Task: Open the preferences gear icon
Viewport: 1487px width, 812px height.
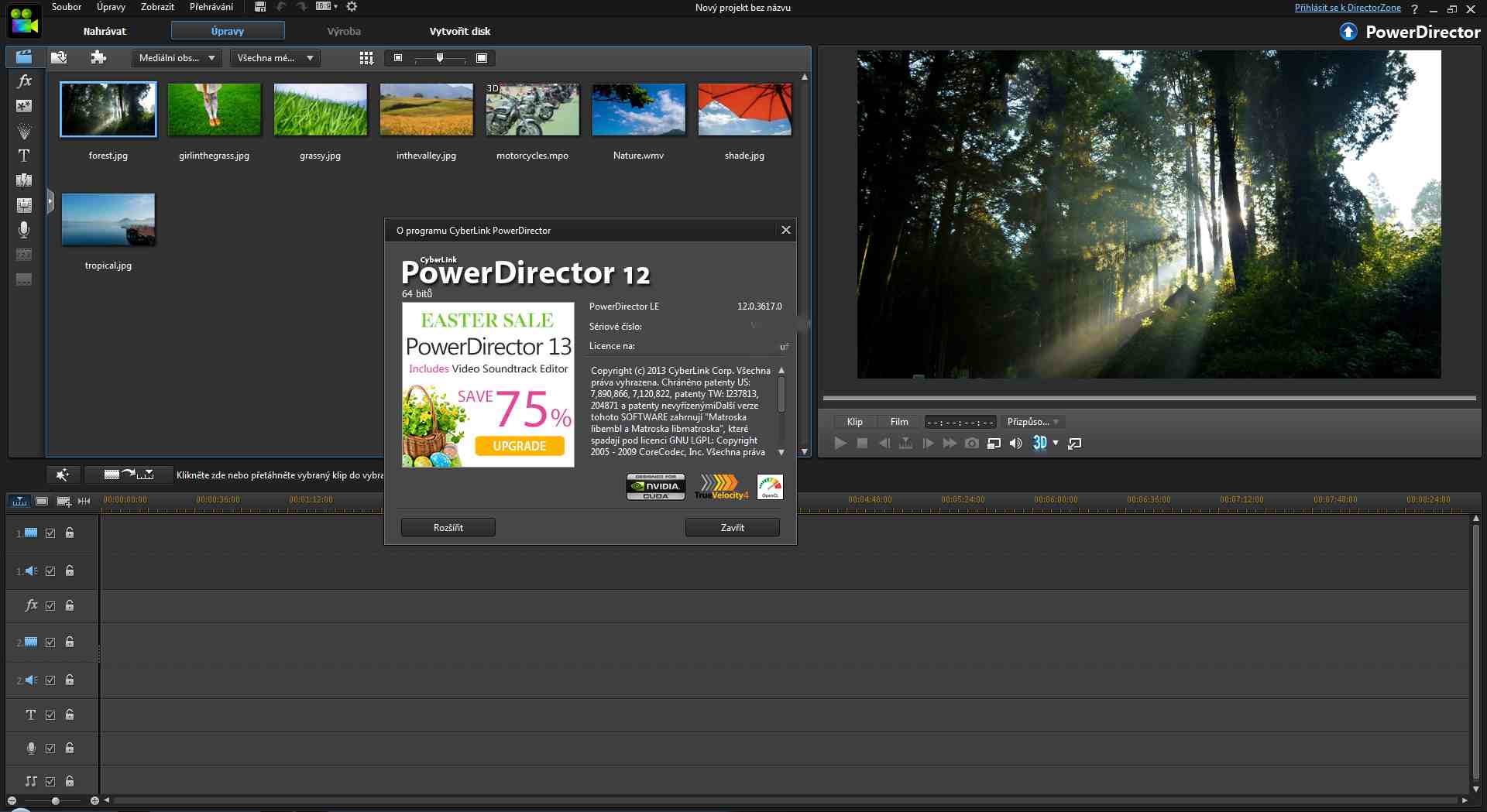Action: click(352, 7)
